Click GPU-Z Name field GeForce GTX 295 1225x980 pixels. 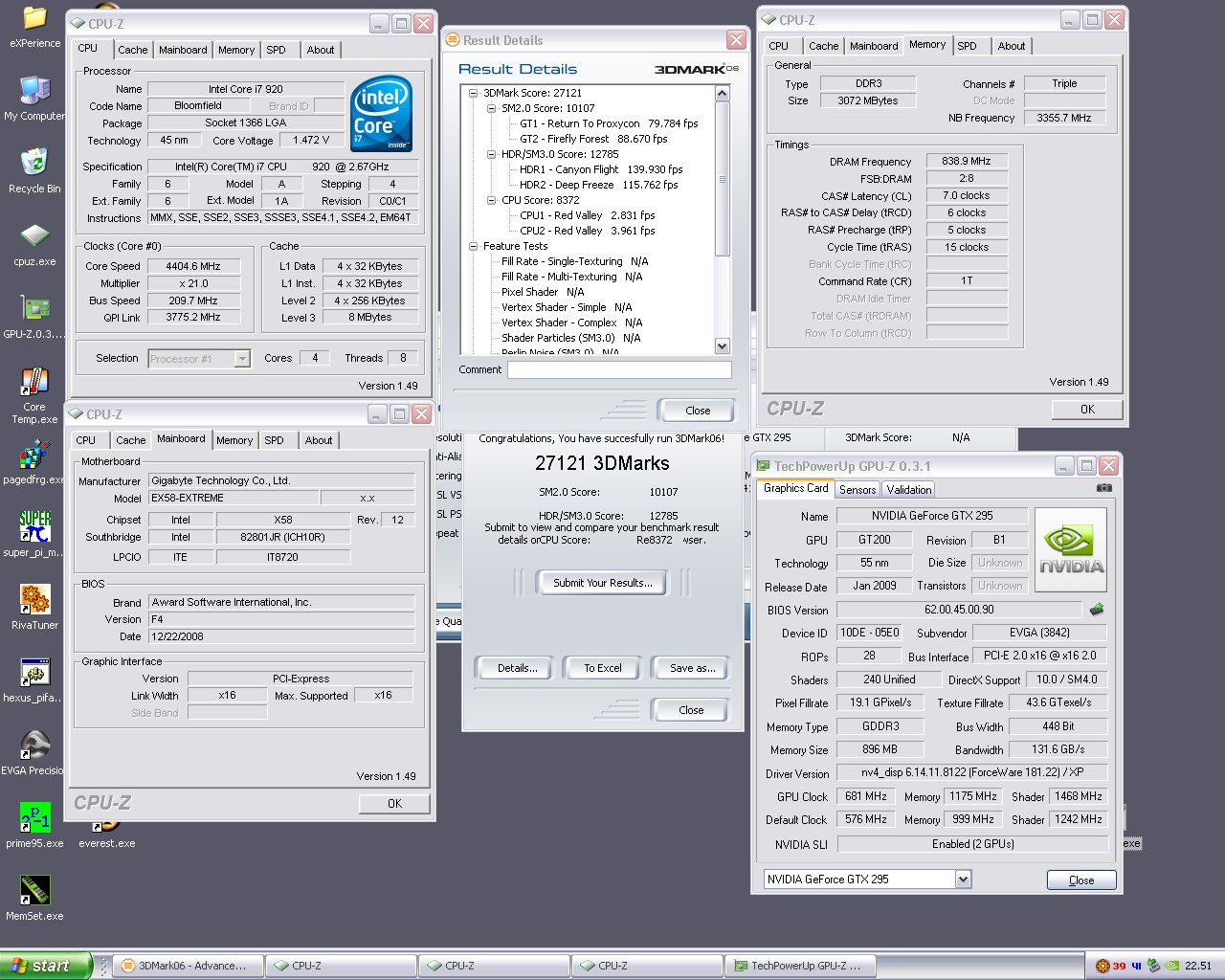(932, 516)
